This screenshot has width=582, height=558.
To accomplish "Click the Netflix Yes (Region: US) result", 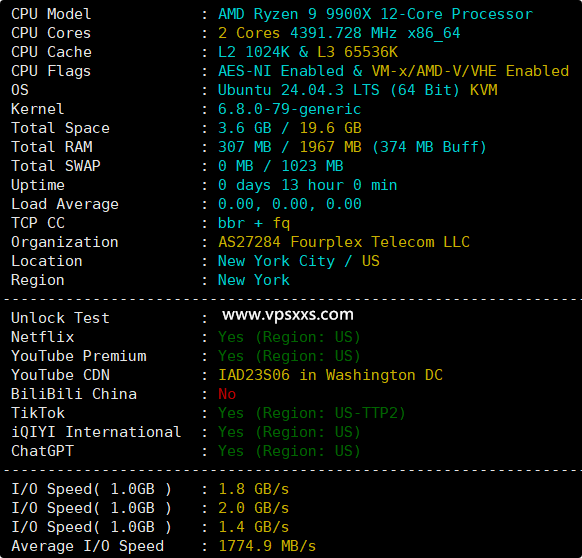I will (289, 337).
